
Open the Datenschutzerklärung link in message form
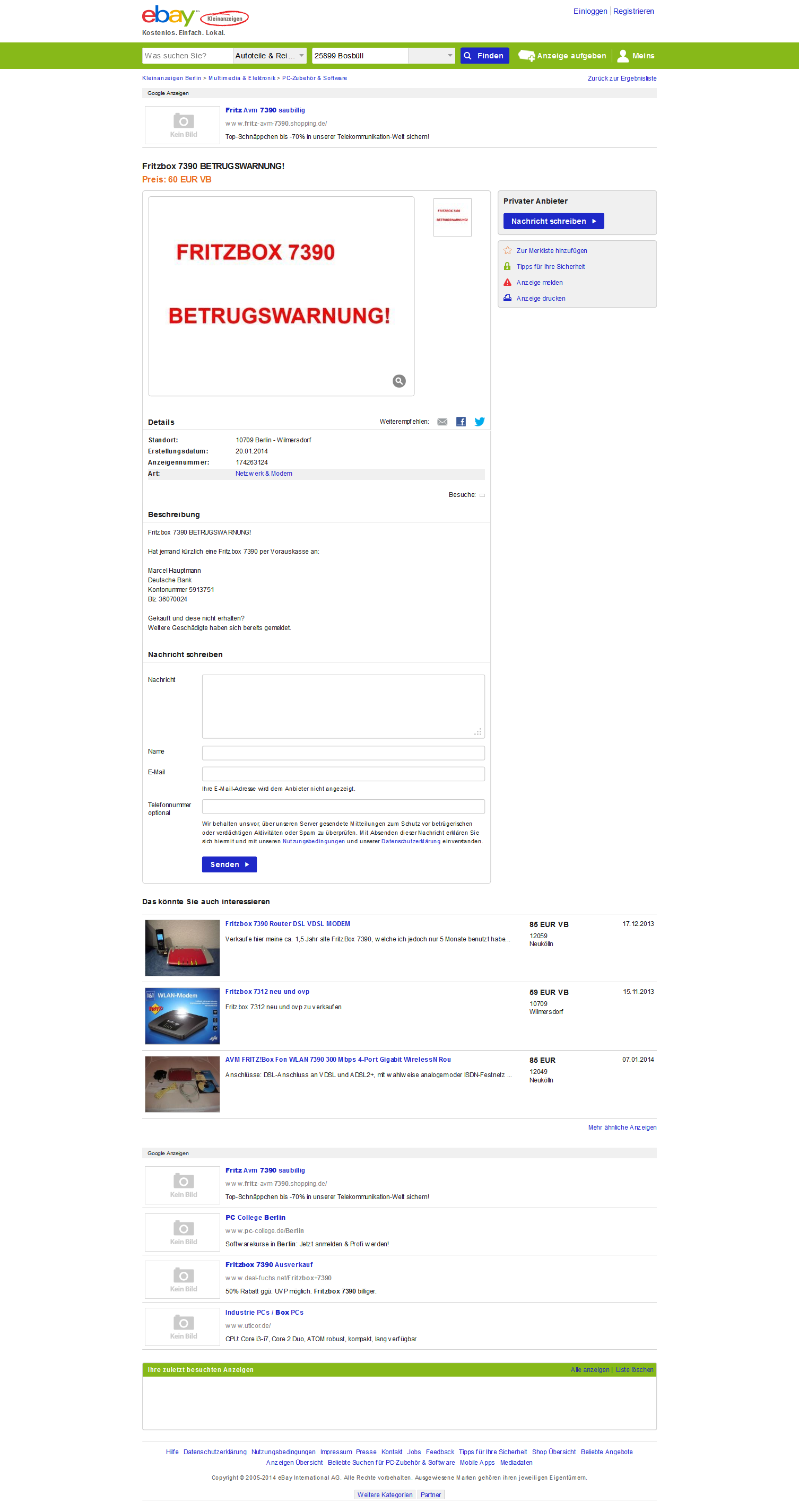[411, 842]
